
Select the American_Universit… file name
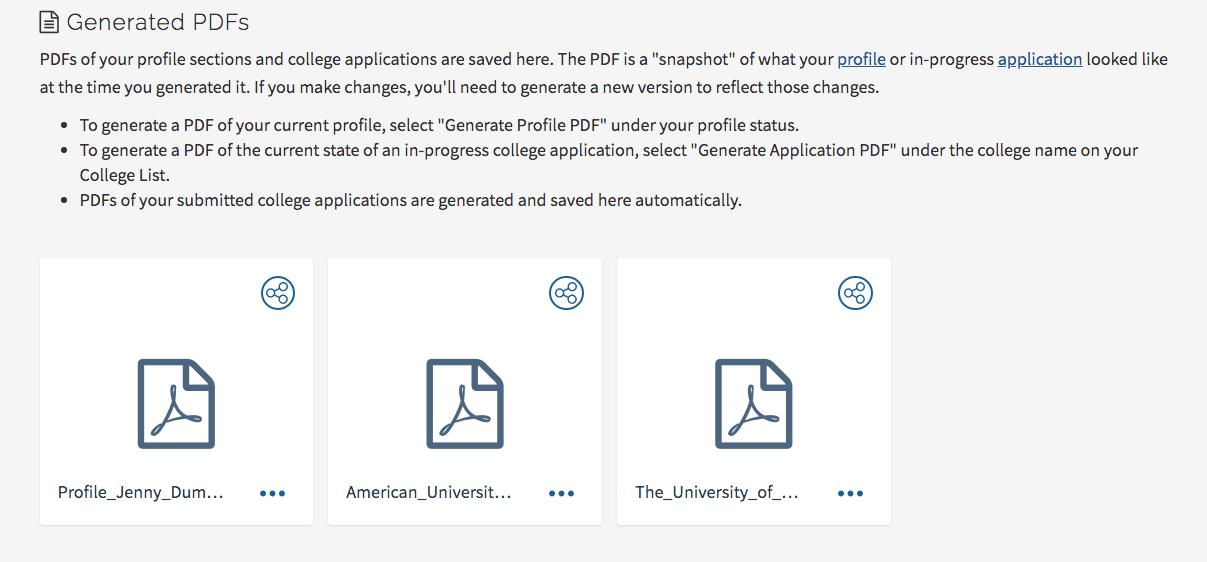(x=429, y=492)
